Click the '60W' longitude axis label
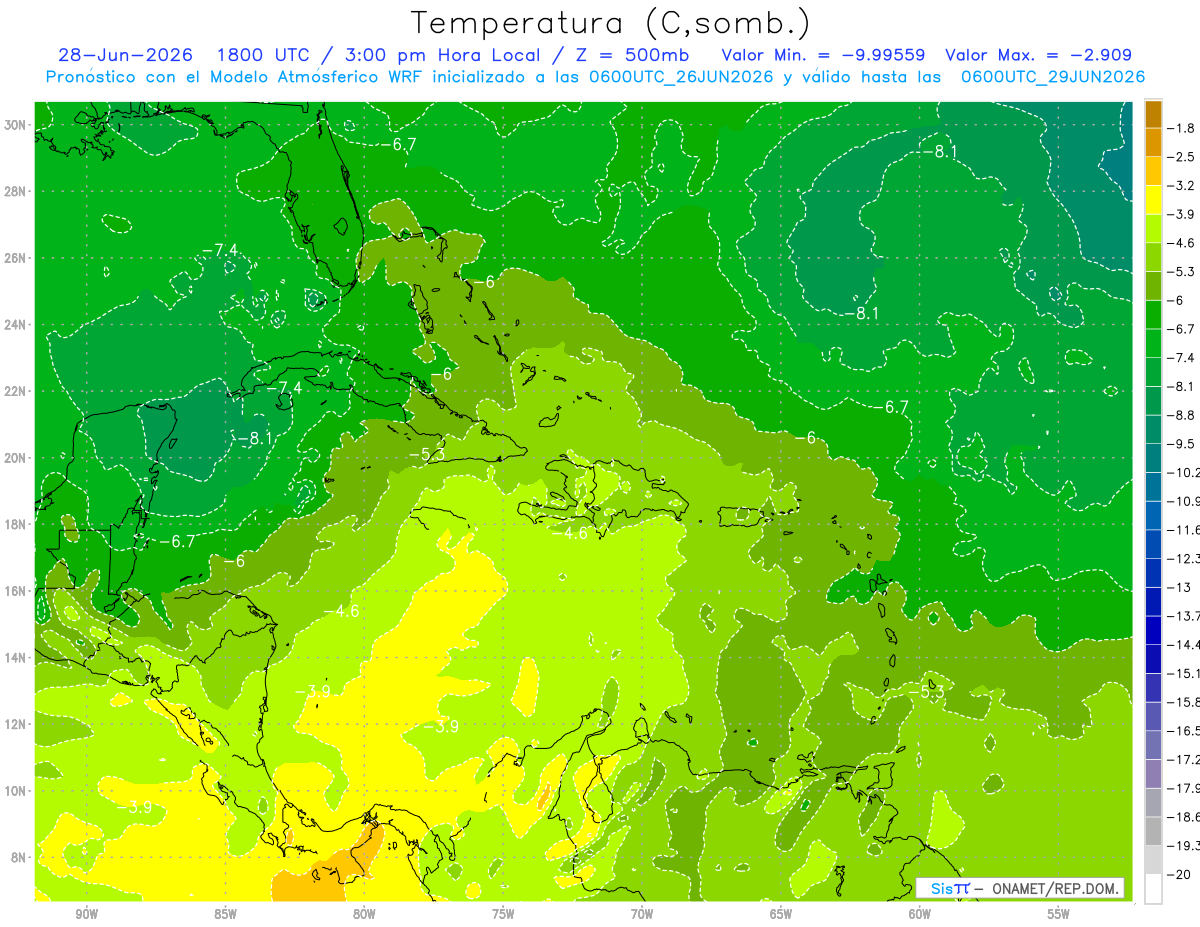1200x927 pixels. (x=920, y=914)
